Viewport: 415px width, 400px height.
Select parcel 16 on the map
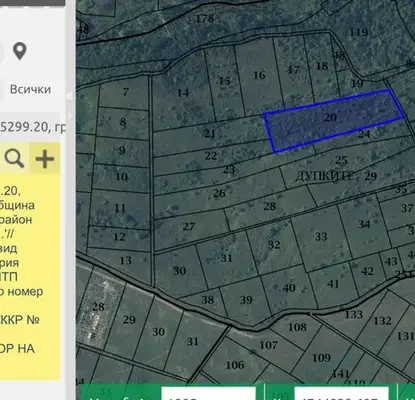[259, 75]
